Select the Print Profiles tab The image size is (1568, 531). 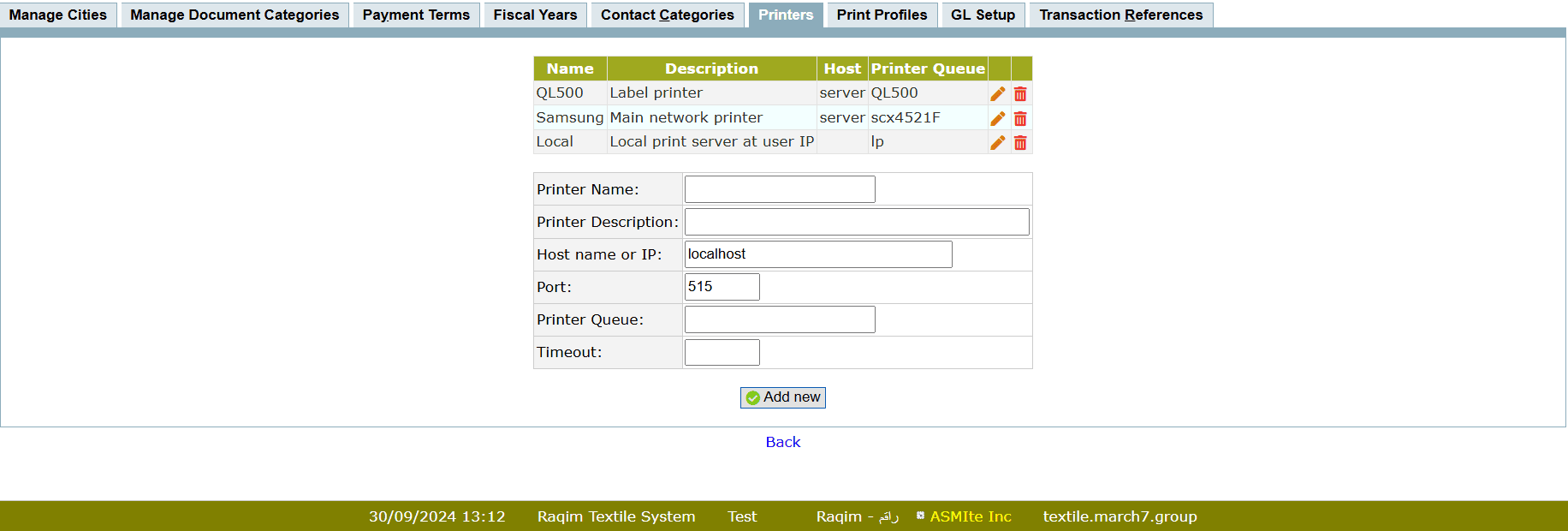(x=882, y=15)
